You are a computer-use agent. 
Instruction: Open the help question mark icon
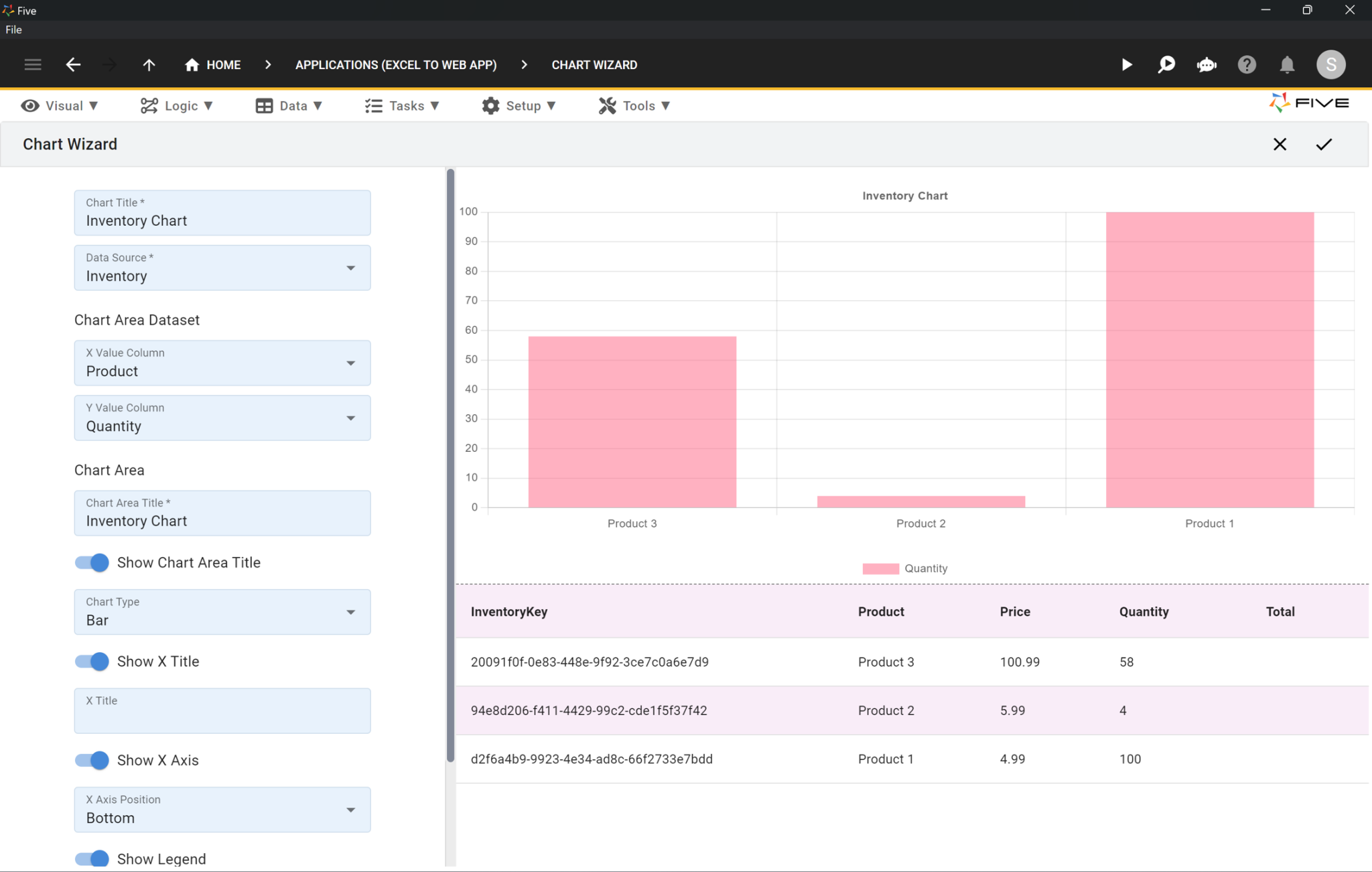(1247, 64)
